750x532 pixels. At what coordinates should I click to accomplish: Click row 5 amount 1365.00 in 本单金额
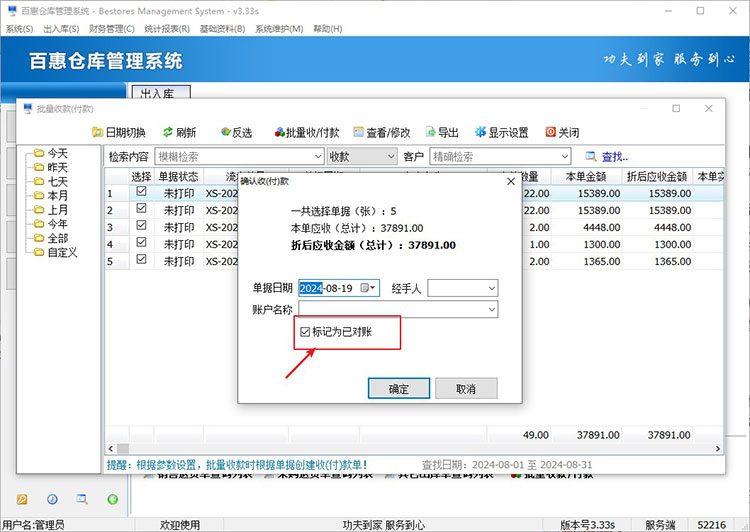pyautogui.click(x=602, y=261)
